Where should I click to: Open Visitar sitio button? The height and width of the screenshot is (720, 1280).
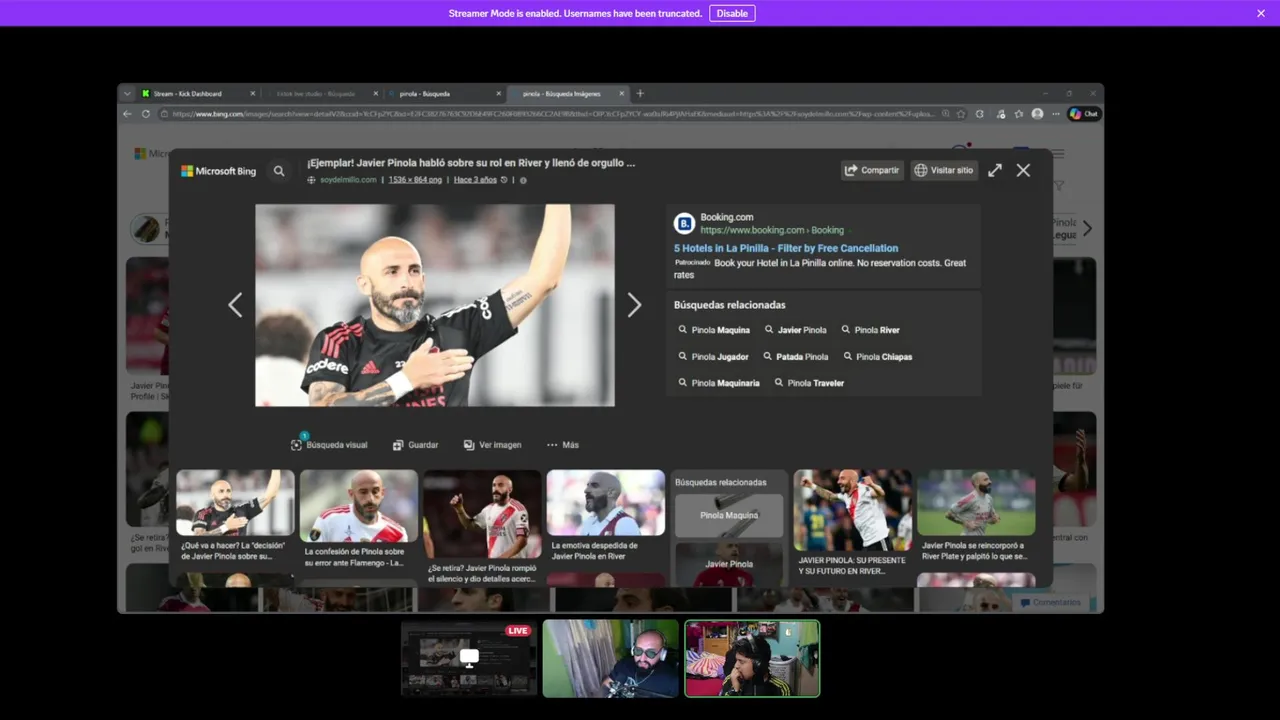(x=944, y=170)
